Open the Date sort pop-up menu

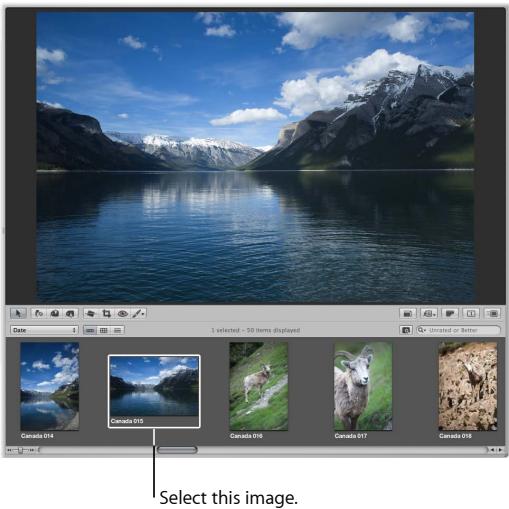coord(44,330)
